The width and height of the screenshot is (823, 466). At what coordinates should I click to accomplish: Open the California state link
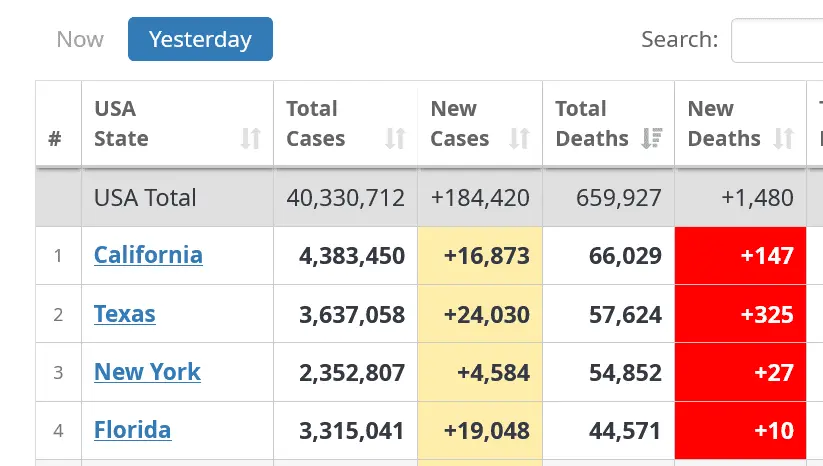click(x=148, y=255)
